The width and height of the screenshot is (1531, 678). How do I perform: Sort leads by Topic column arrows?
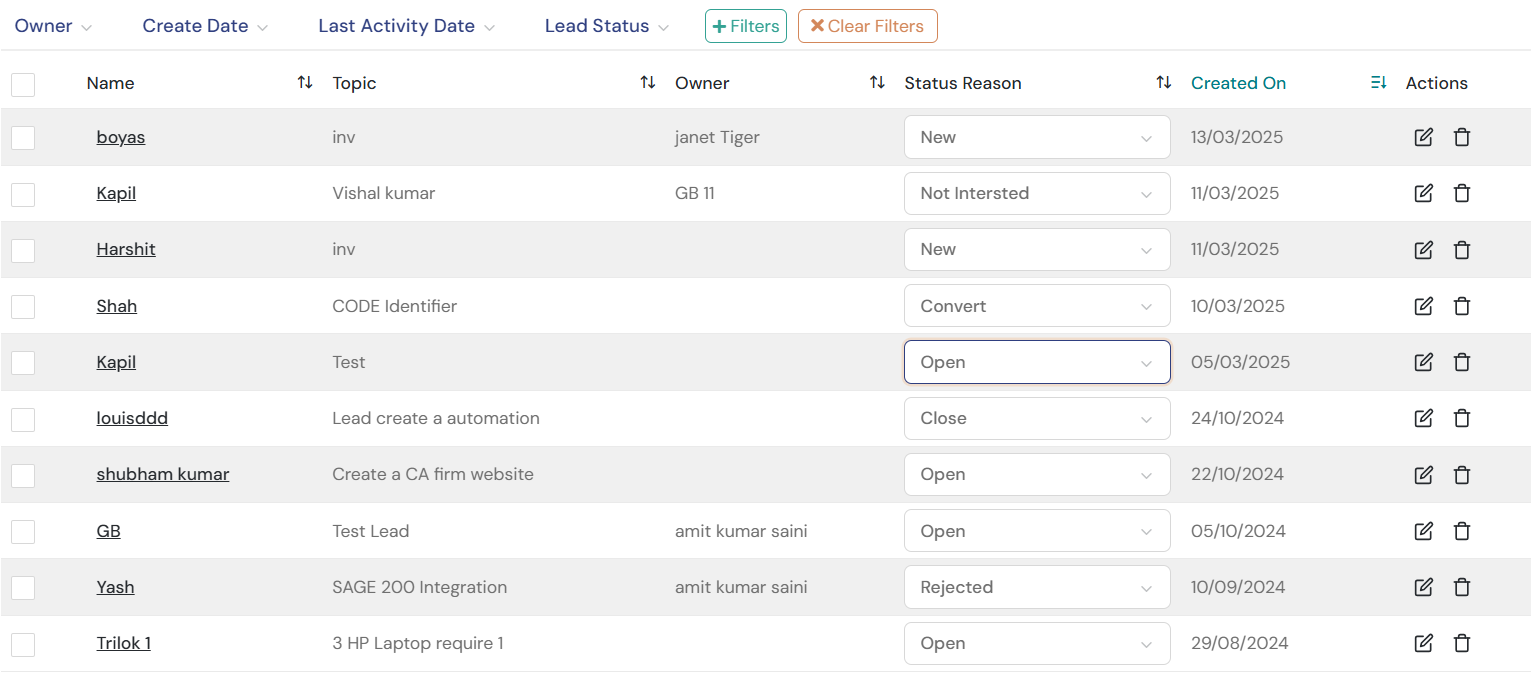pyautogui.click(x=648, y=83)
